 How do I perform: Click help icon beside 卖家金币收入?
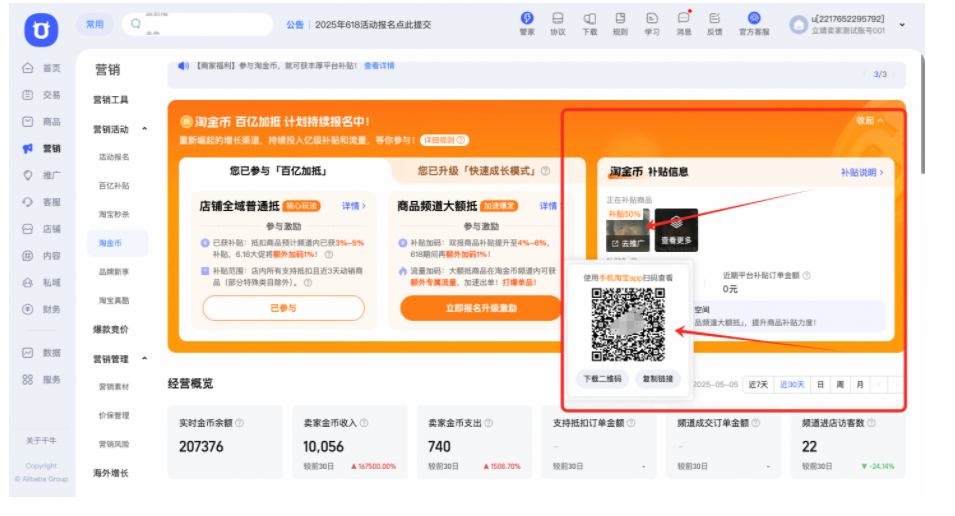(x=364, y=423)
